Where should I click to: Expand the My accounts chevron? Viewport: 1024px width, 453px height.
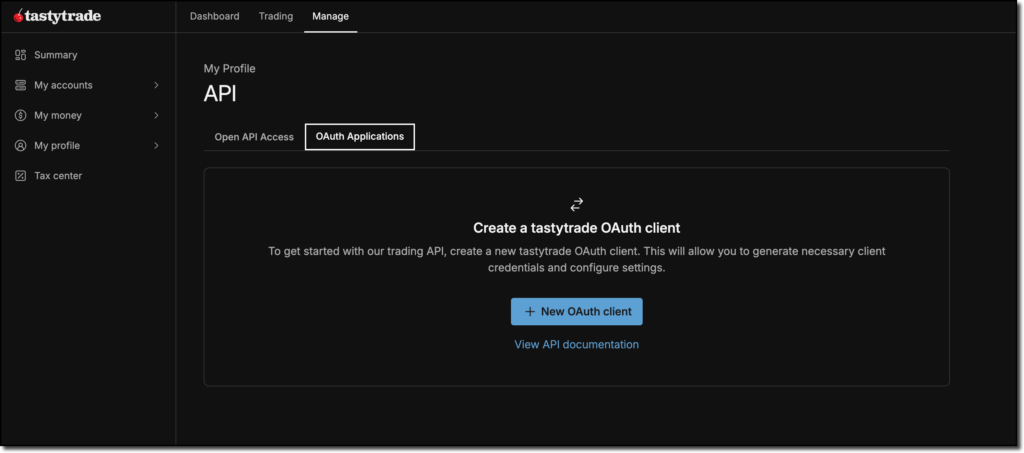(156, 85)
